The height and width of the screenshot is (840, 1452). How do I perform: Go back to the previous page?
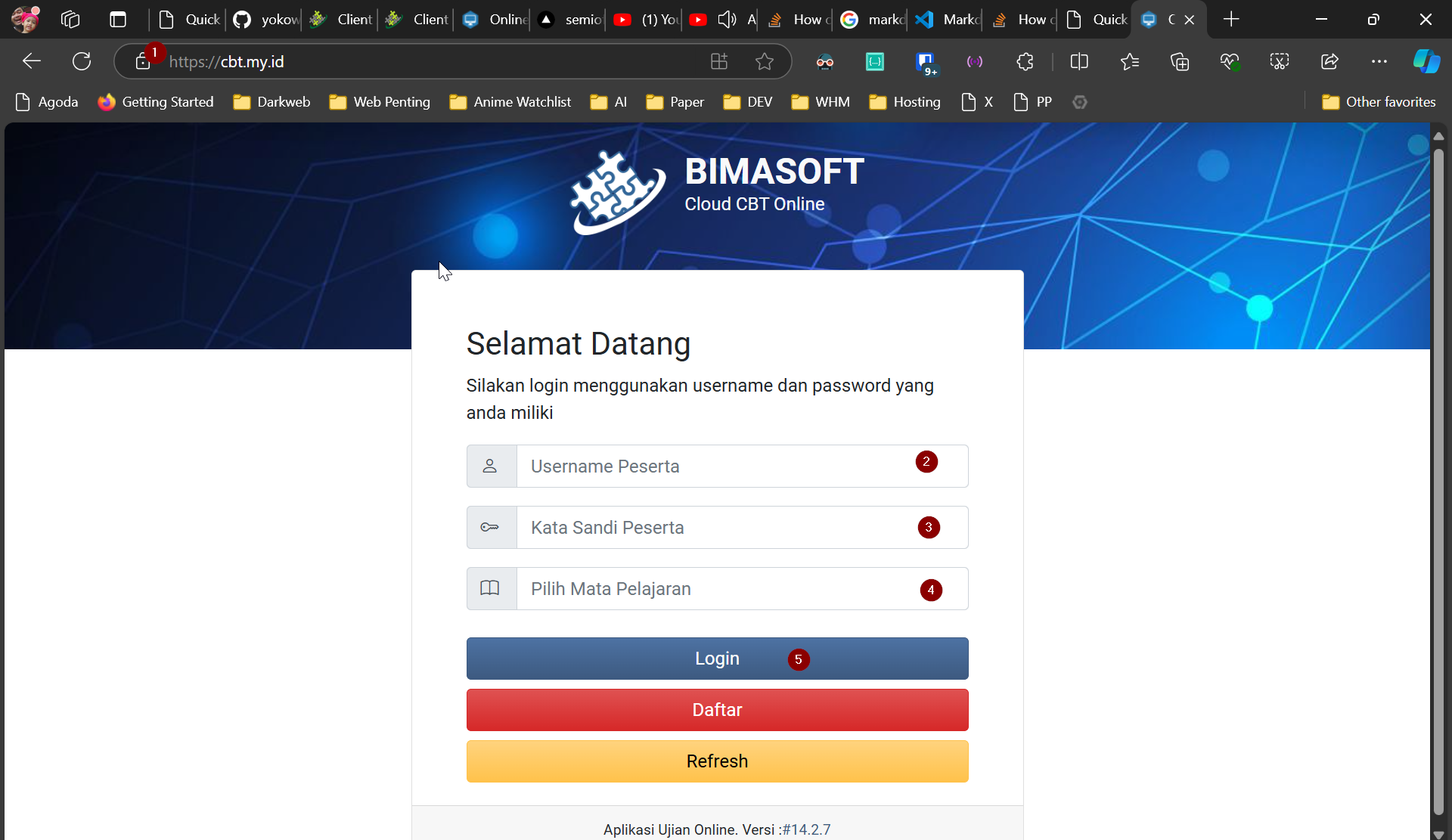coord(32,61)
